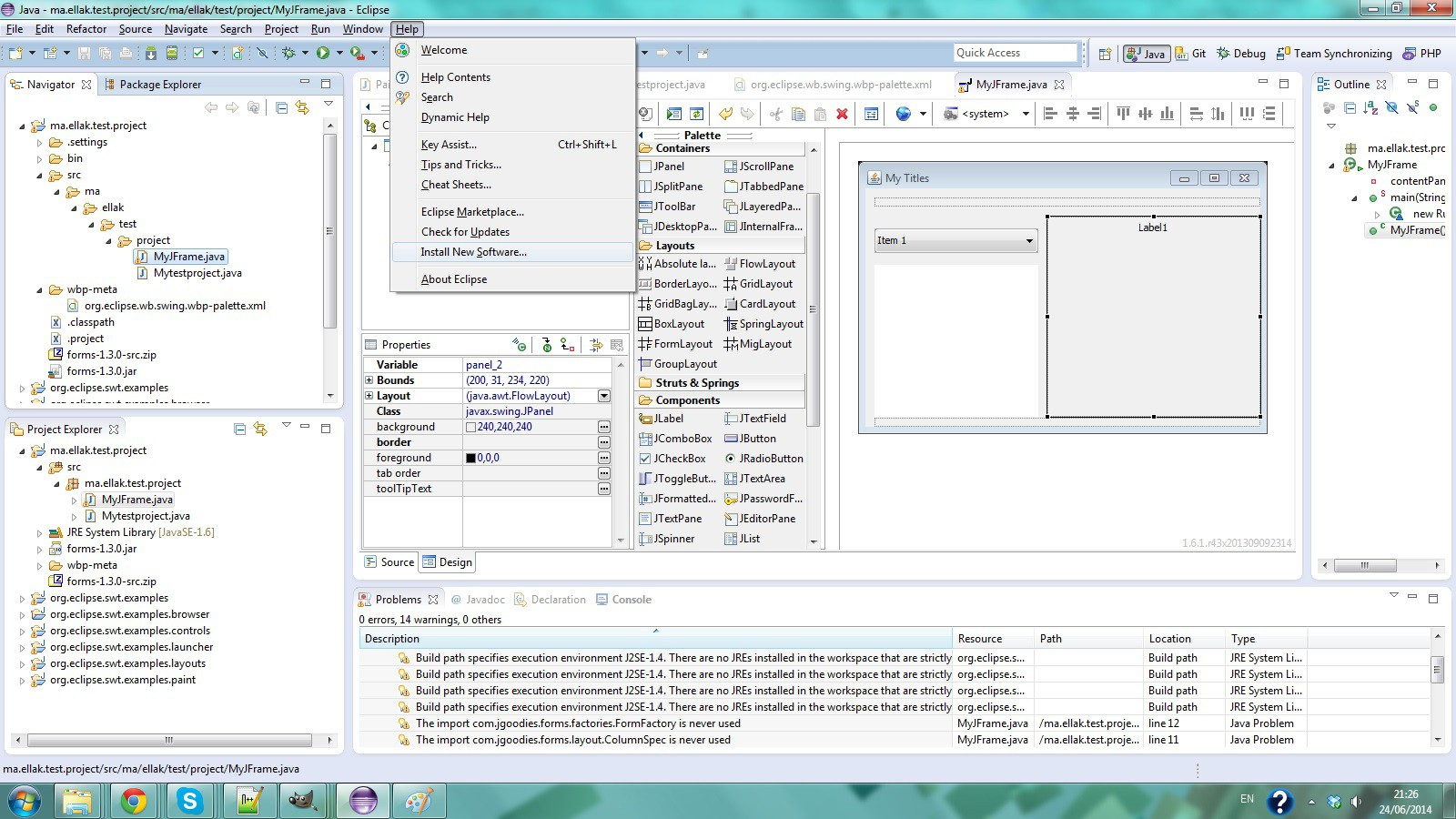Click the background property ellipsis button
The image size is (1456, 819).
603,427
